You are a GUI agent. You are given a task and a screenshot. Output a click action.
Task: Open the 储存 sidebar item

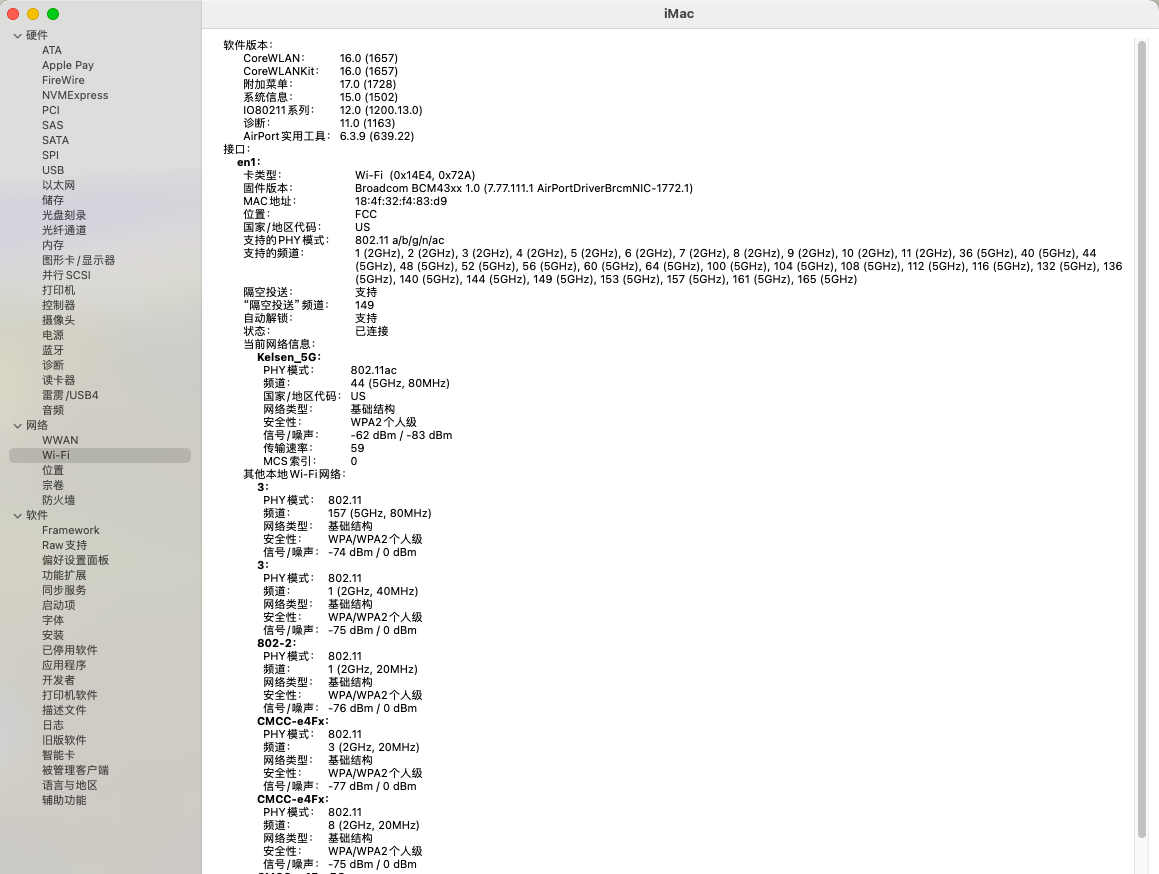coord(53,200)
